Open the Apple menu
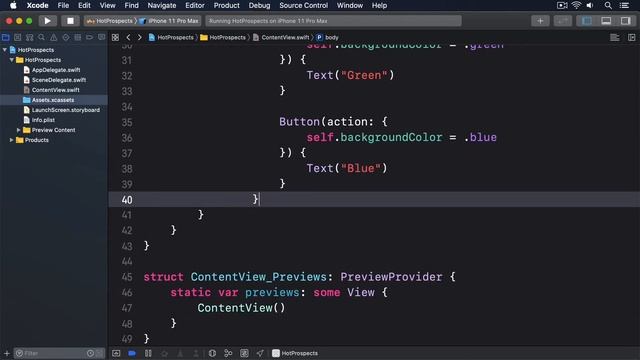This screenshot has width=640, height=360. pyautogui.click(x=13, y=5)
